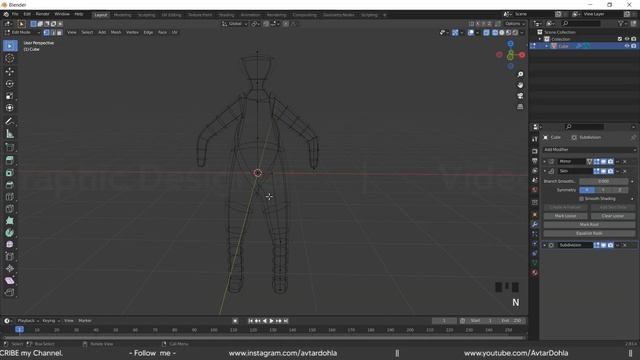Expand the Subdivision modifier panel
The width and height of the screenshot is (640, 360).
click(x=544, y=245)
